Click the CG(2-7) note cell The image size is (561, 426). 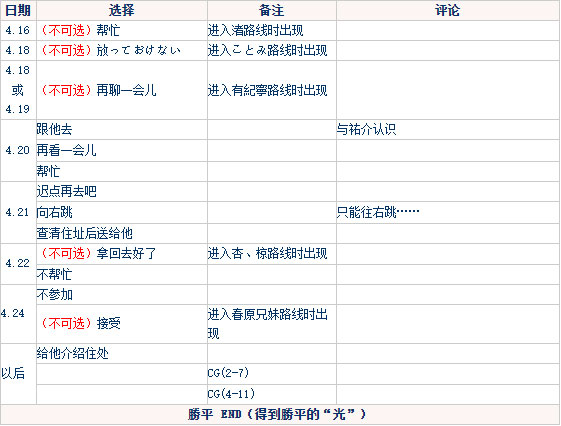point(272,374)
